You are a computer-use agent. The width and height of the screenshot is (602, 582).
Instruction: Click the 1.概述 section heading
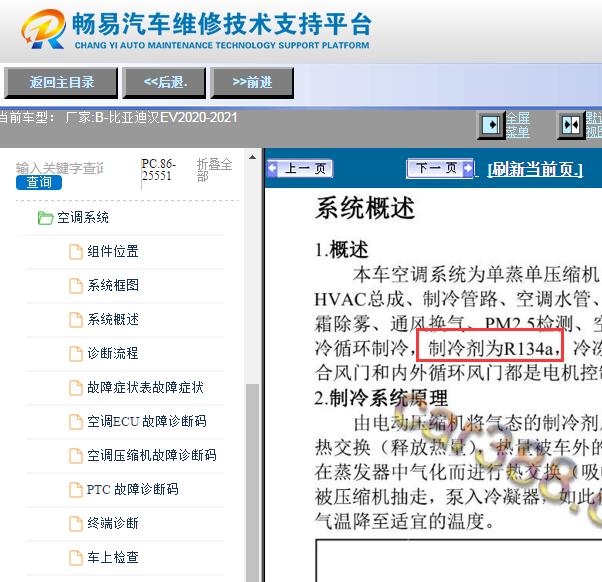pos(341,250)
